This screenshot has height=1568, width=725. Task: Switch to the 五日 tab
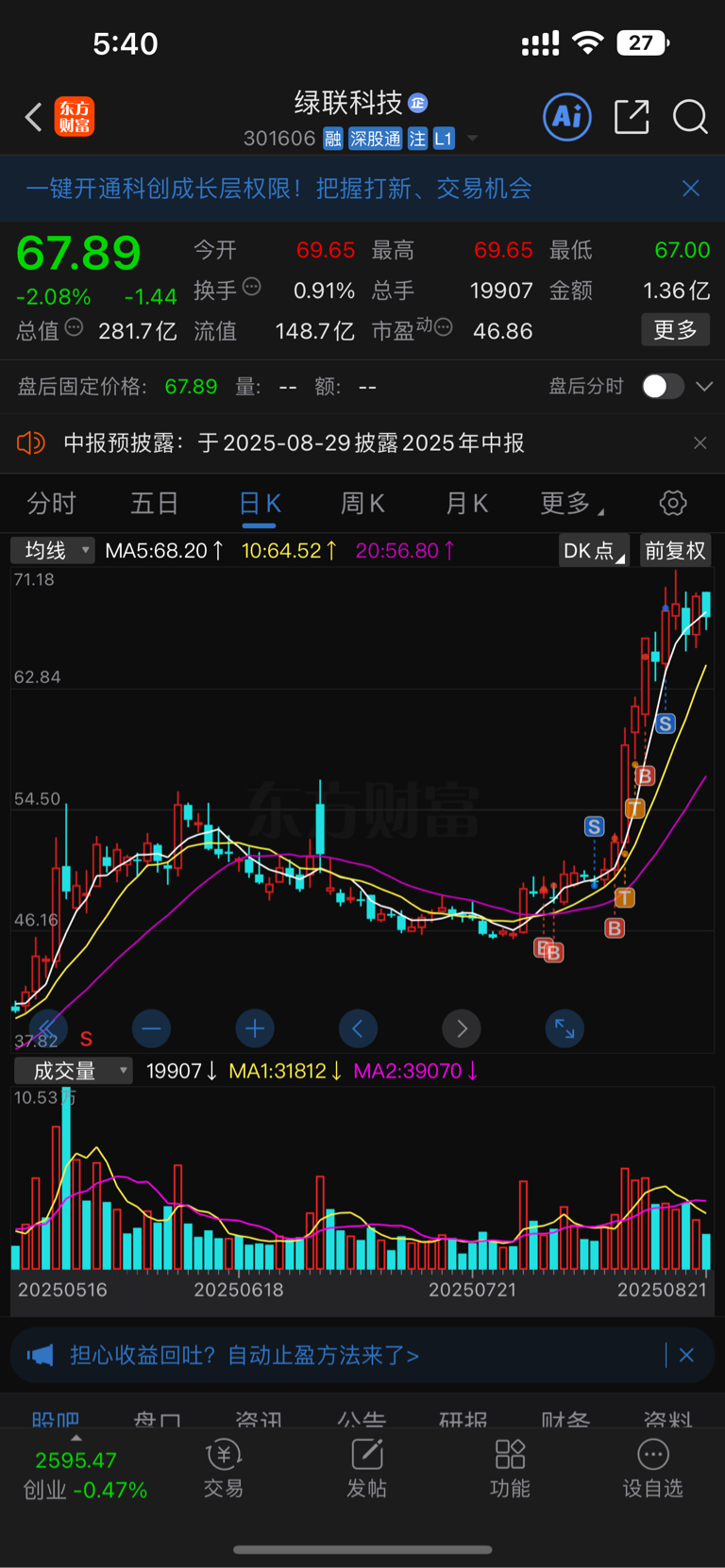pos(154,503)
